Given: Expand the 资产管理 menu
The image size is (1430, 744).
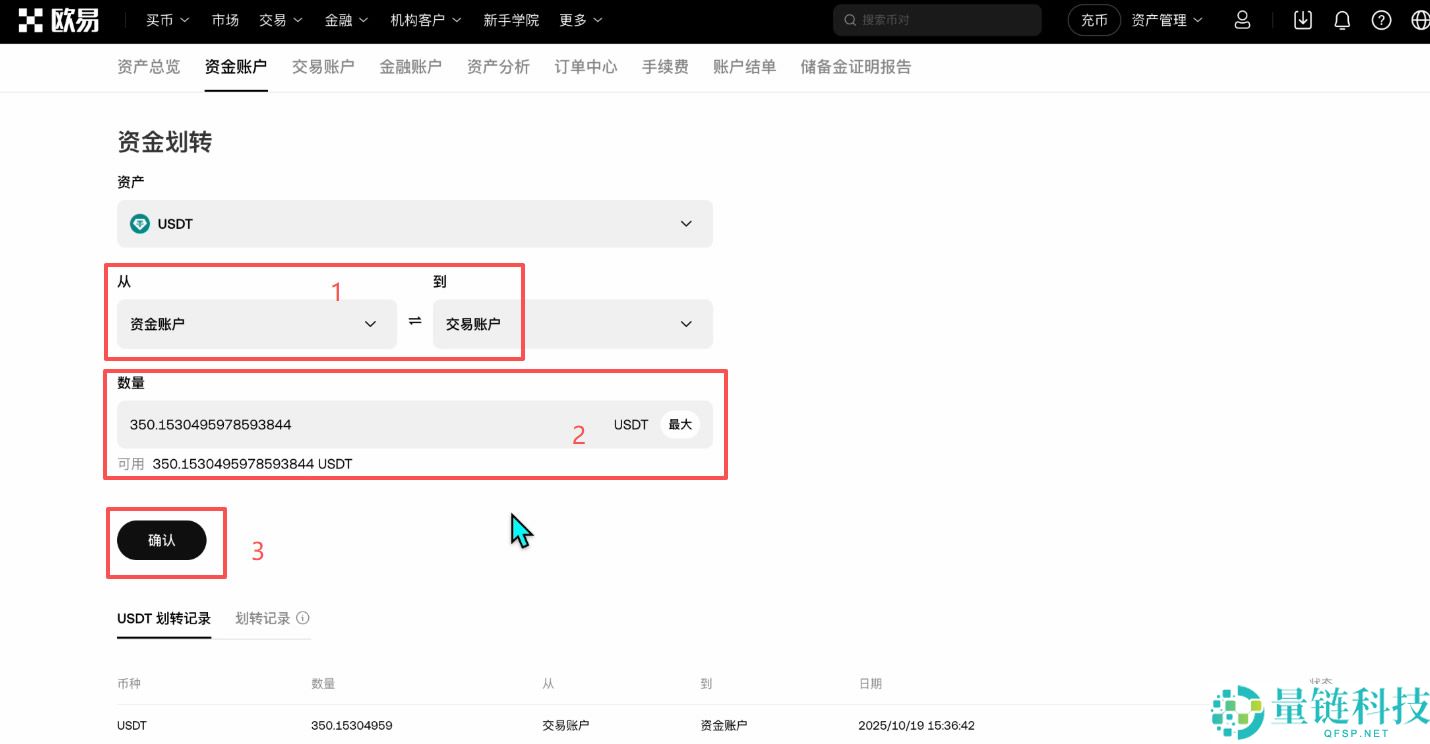Looking at the screenshot, I should [1166, 19].
